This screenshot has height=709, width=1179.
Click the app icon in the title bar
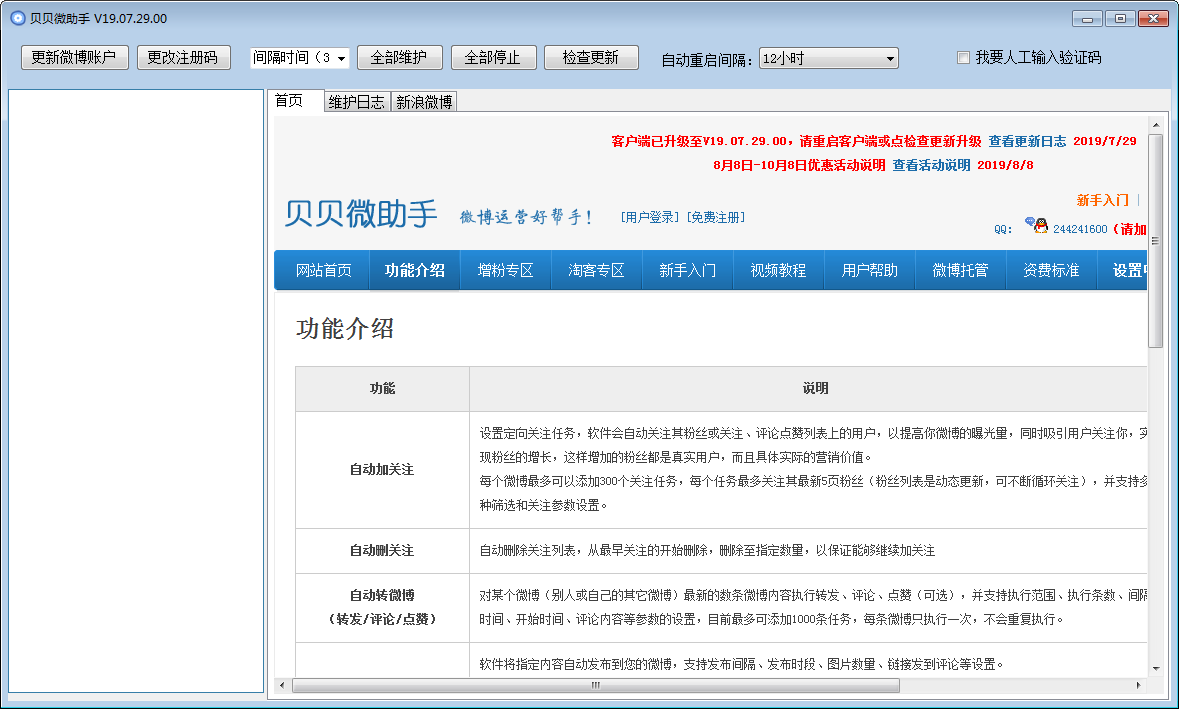click(18, 18)
